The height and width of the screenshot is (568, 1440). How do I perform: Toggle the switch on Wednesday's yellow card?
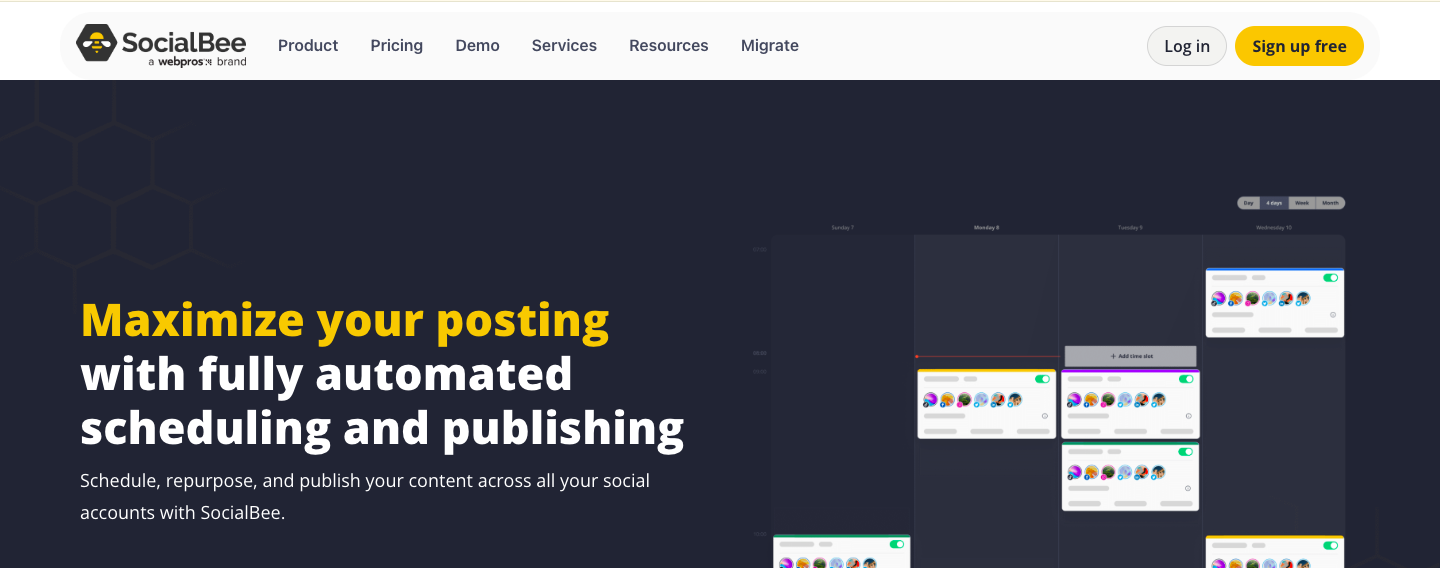pos(1330,546)
